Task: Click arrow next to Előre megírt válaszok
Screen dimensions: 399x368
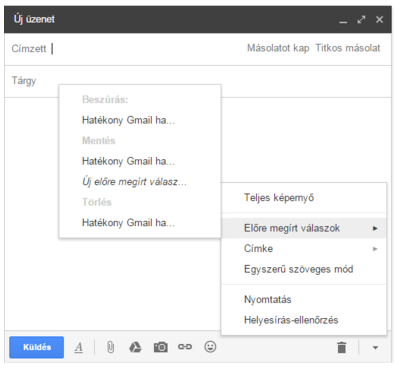Action: pyautogui.click(x=375, y=228)
